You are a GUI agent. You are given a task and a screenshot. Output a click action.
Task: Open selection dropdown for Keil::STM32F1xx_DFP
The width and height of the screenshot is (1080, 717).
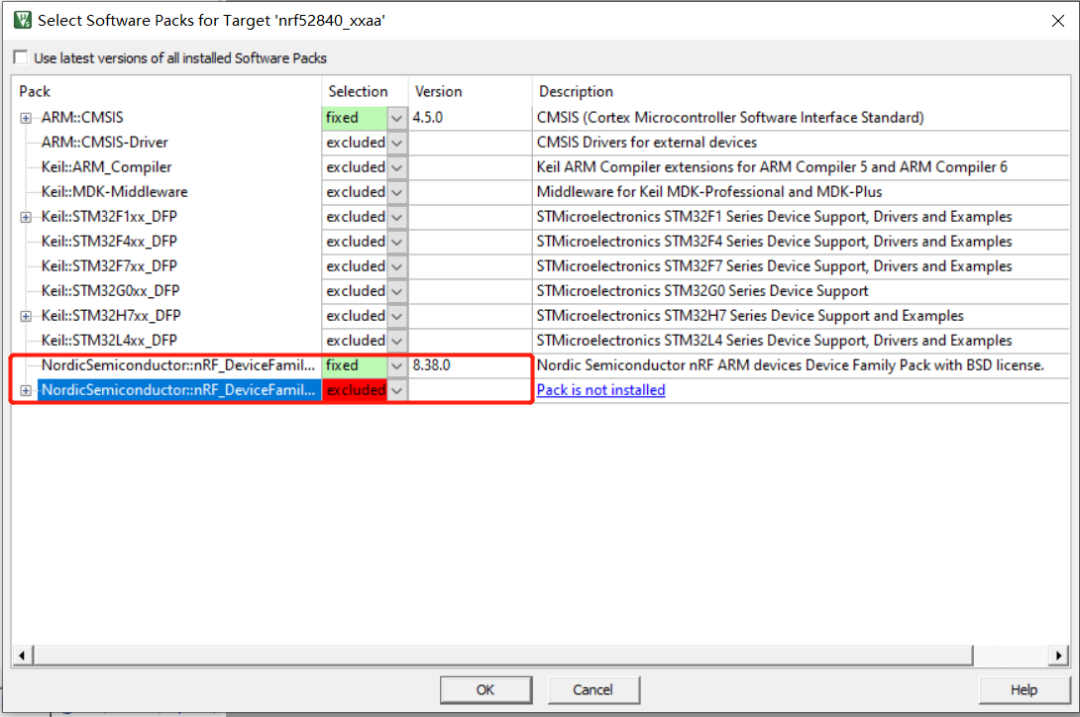pos(397,217)
